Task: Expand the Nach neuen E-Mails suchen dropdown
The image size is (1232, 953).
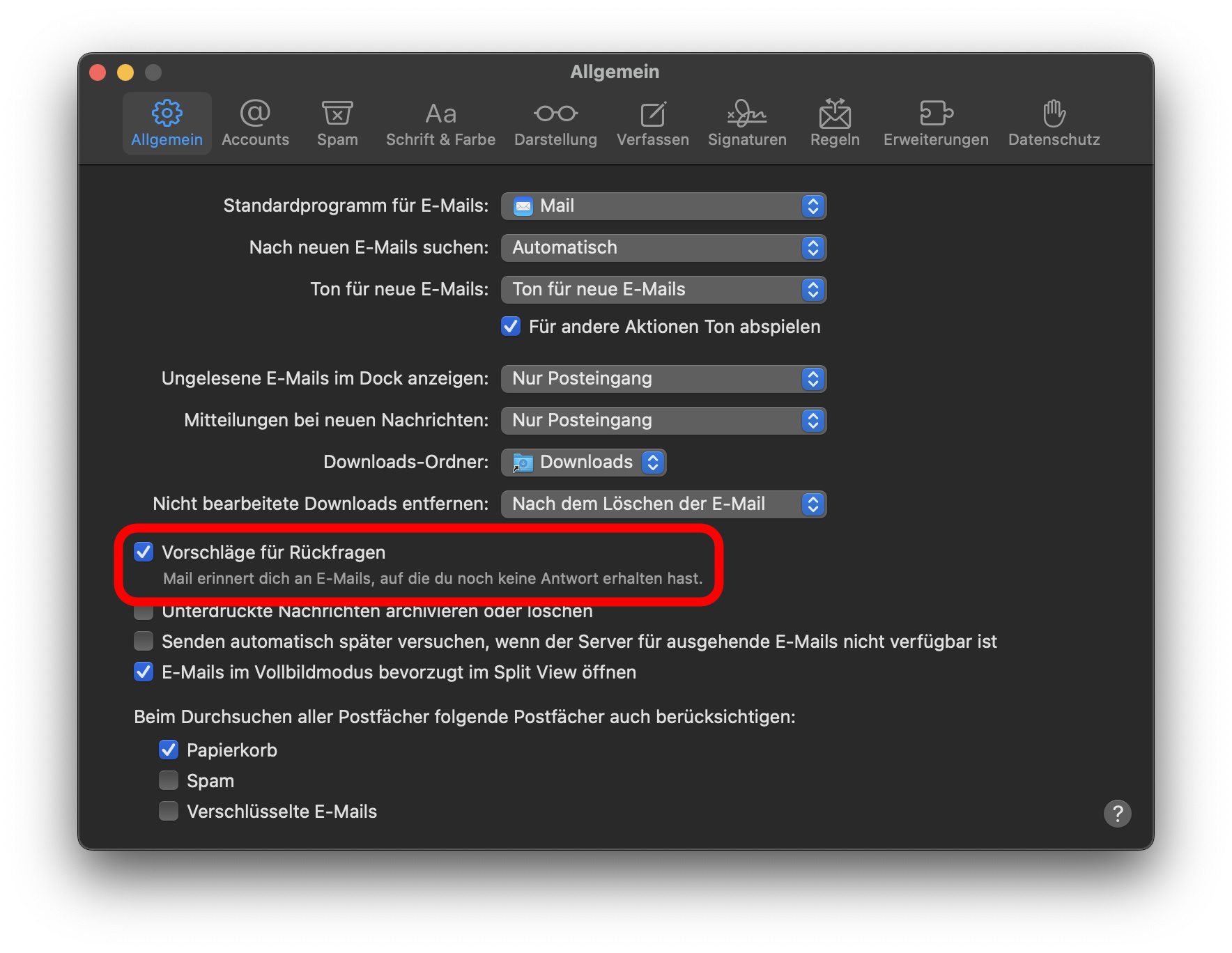Action: click(663, 248)
